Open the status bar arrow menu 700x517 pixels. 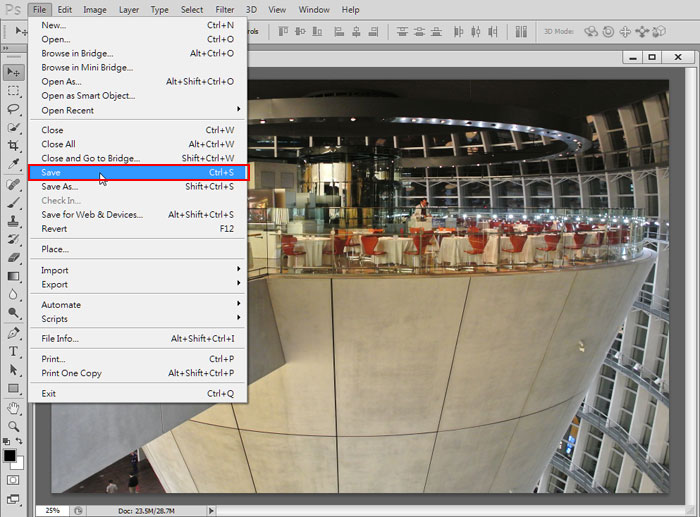(x=211, y=510)
